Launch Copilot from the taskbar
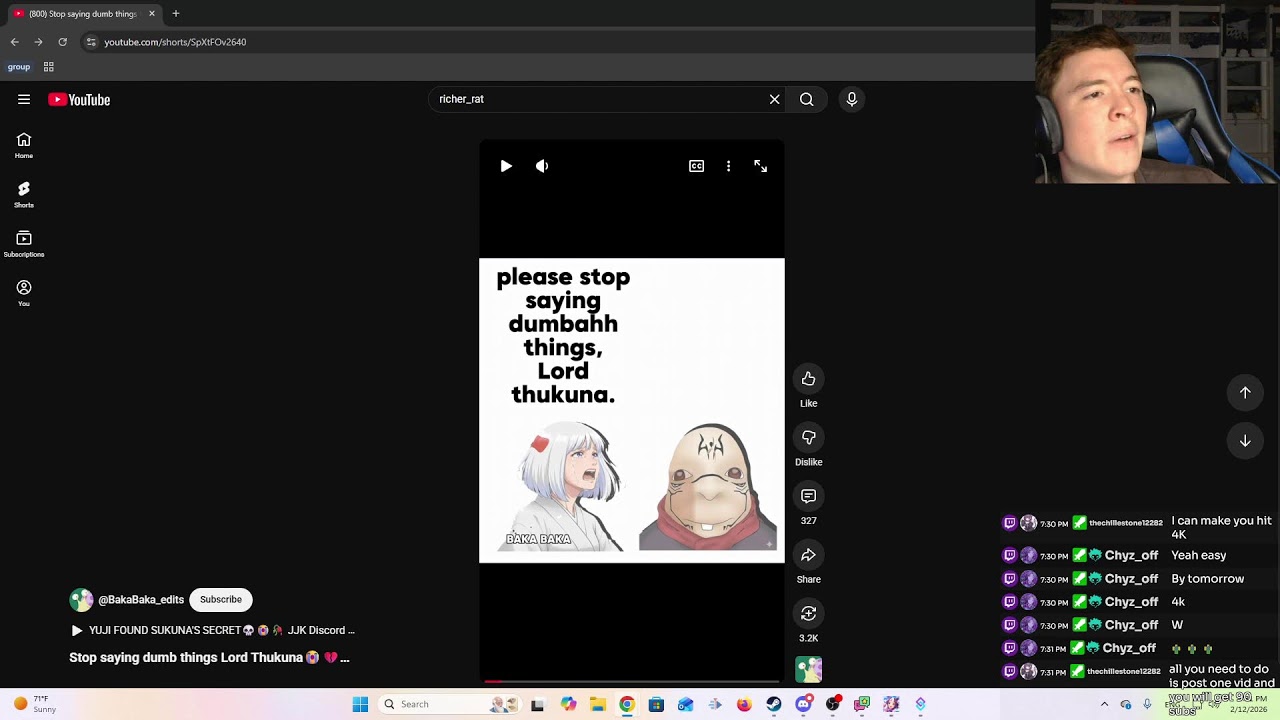 [568, 704]
